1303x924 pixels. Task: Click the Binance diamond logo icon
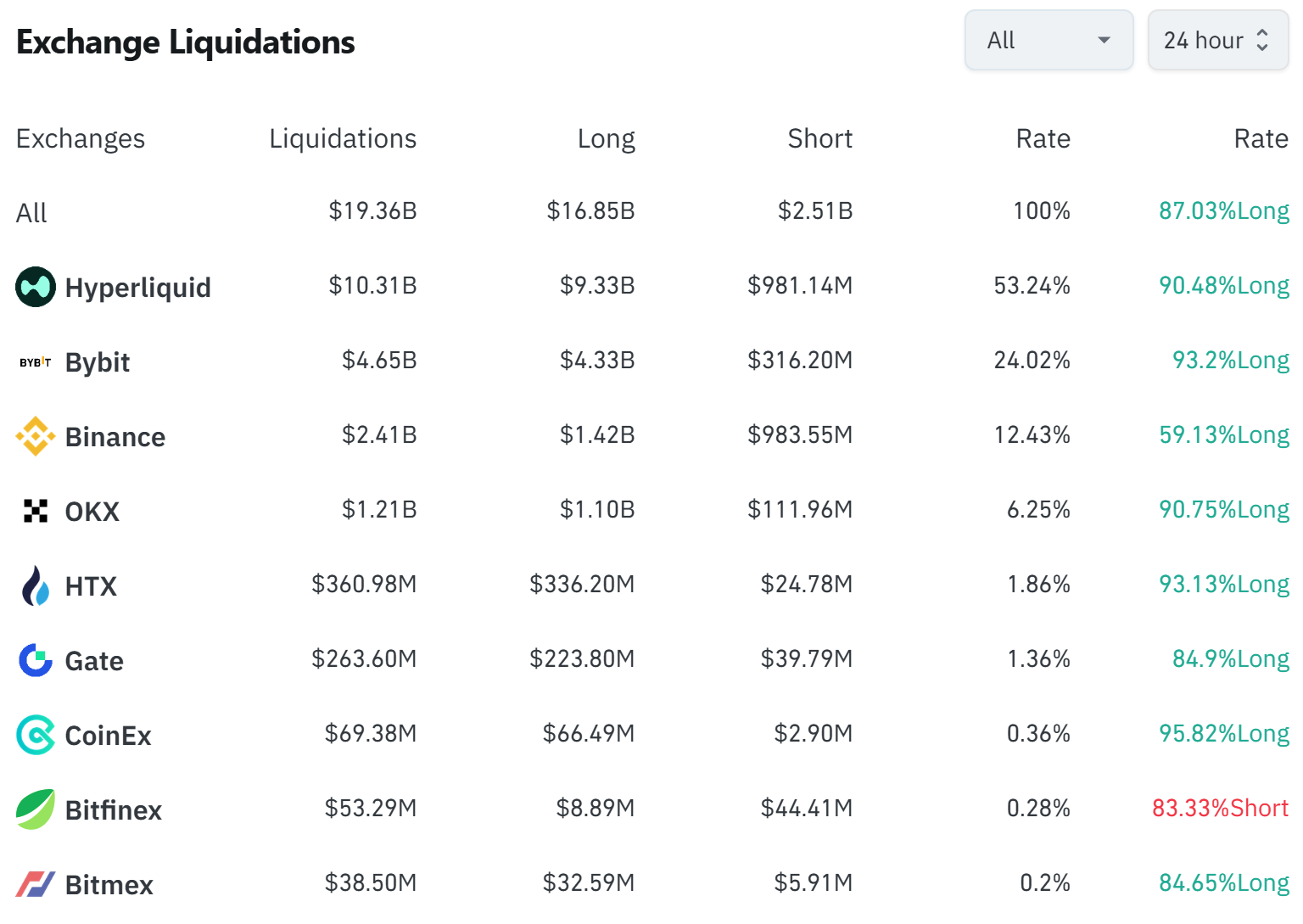point(36,436)
